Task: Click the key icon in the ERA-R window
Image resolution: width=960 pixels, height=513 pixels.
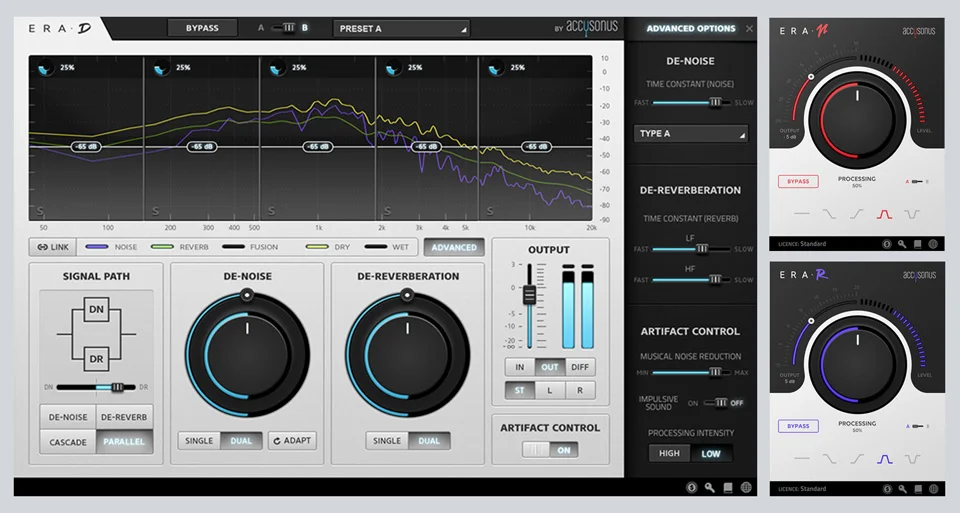Action: point(902,489)
